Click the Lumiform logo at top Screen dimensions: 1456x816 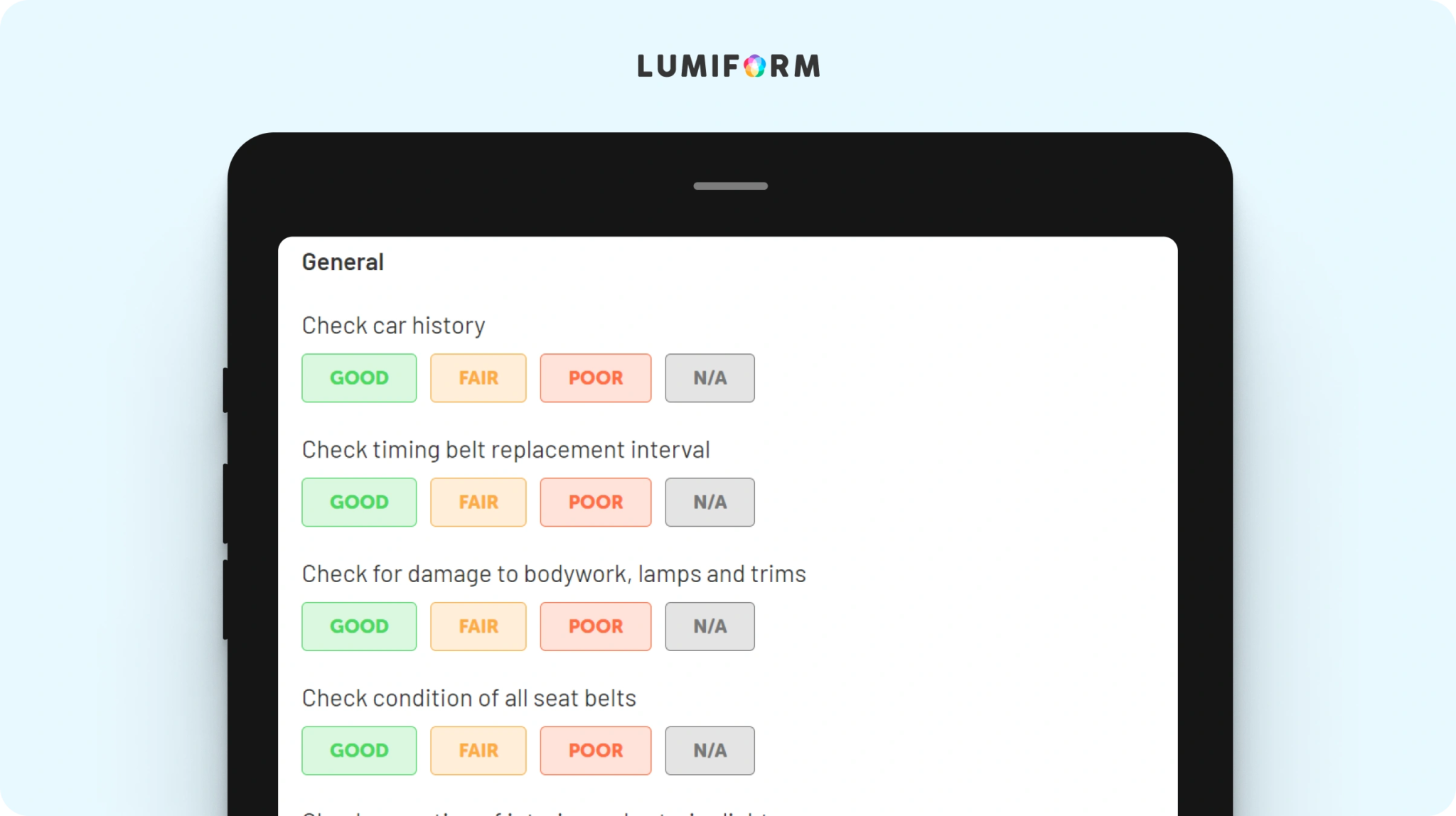[x=729, y=66]
